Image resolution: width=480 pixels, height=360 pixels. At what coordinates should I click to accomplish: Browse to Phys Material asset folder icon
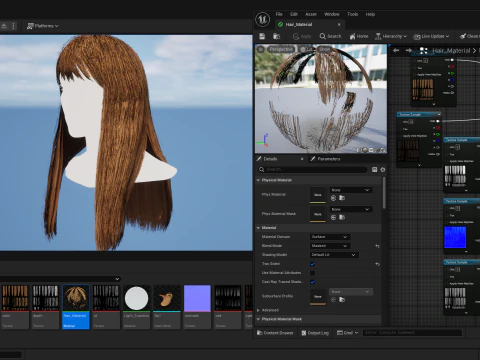pyautogui.click(x=342, y=198)
